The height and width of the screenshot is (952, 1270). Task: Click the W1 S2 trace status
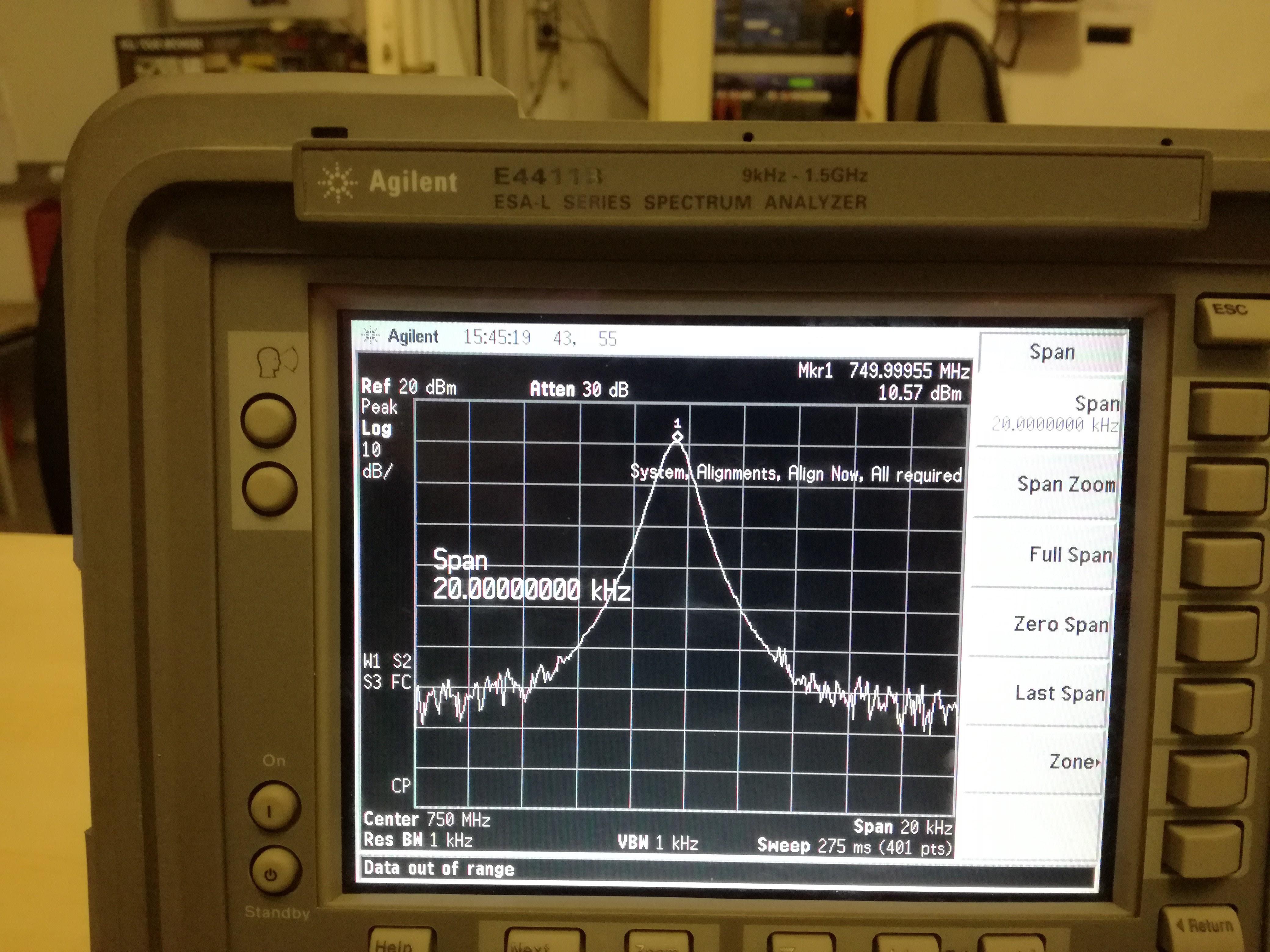(387, 661)
